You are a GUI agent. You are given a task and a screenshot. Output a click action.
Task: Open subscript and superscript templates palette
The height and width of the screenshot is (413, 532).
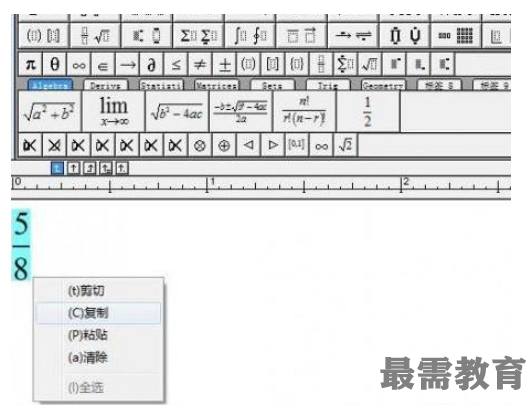147,35
